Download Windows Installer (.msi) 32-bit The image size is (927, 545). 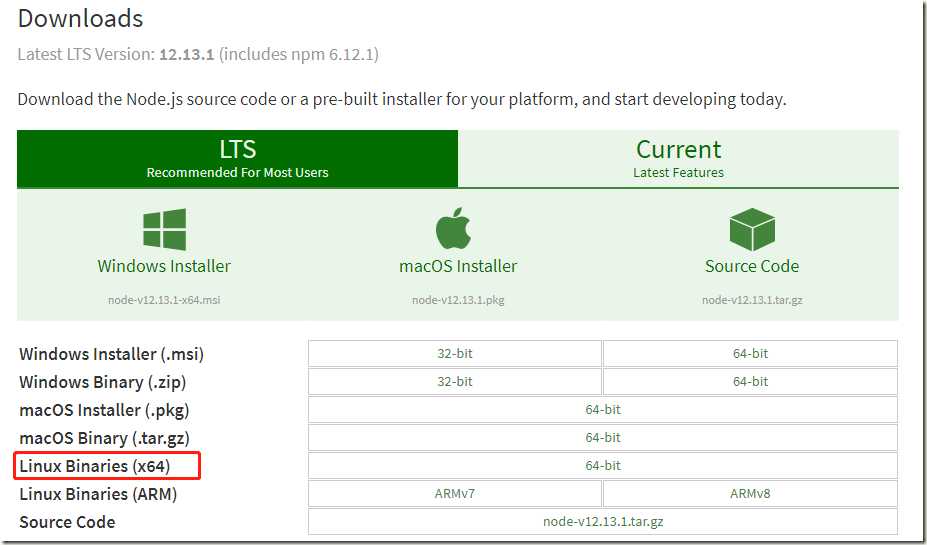click(x=455, y=353)
